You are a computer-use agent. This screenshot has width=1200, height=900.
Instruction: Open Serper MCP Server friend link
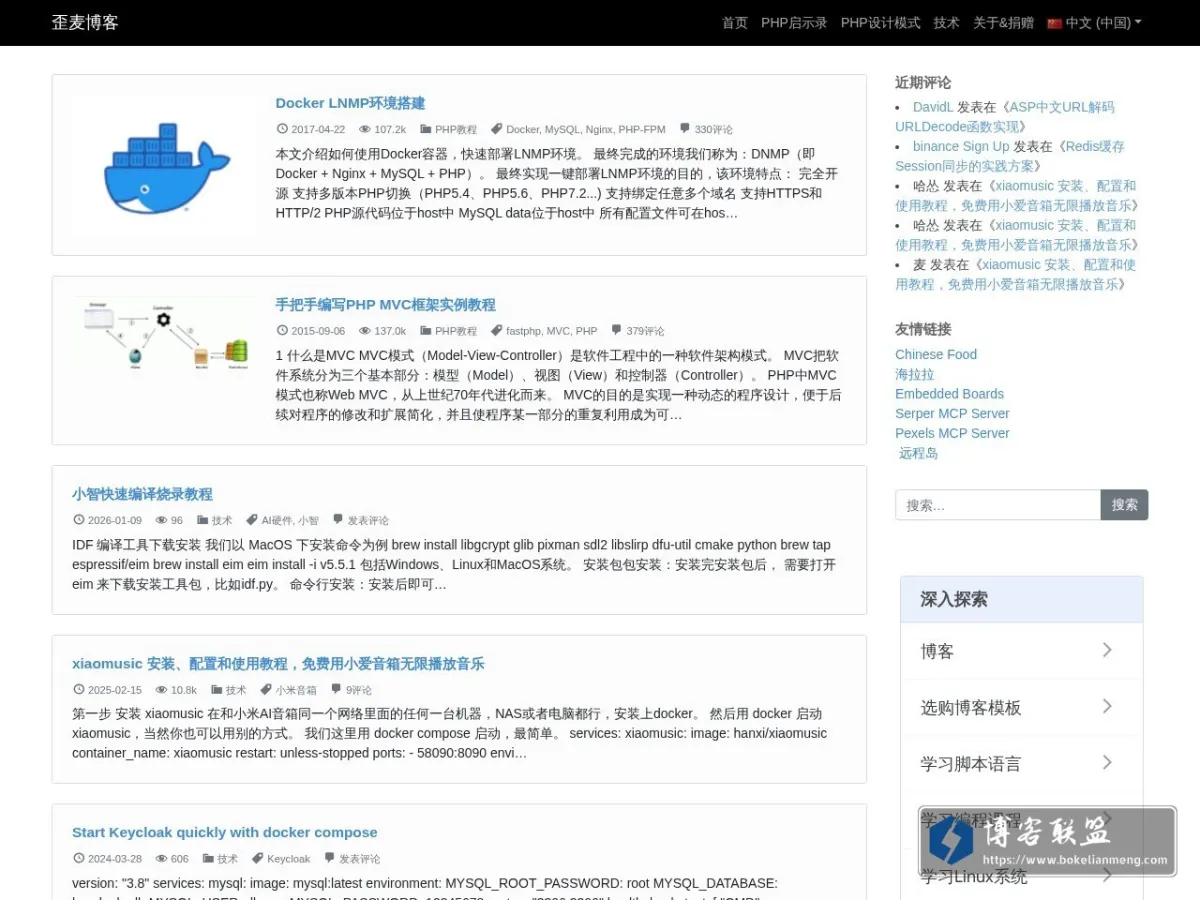pos(952,413)
